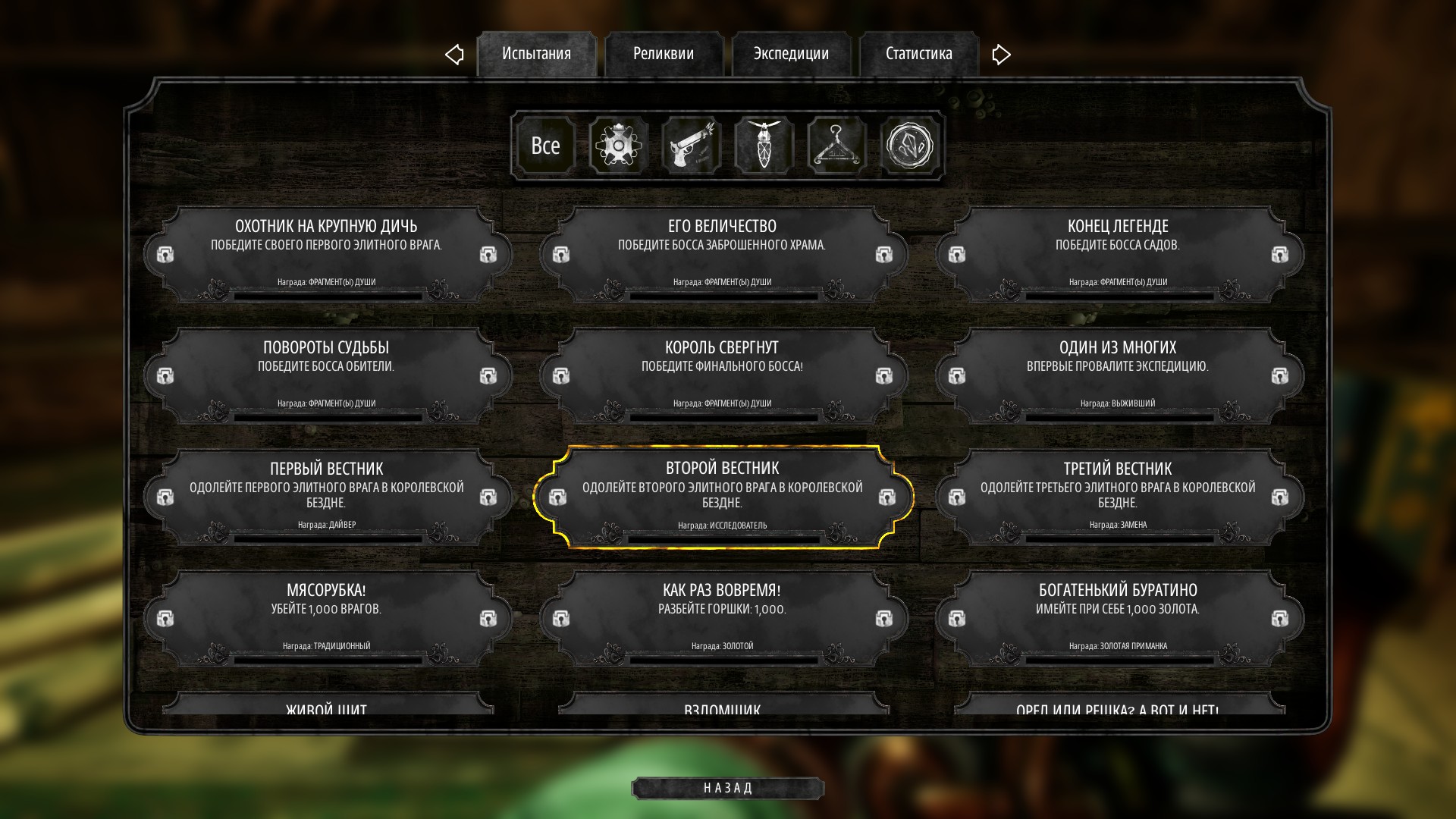This screenshot has width=1456, height=819.
Task: Select the clothes hanger filter icon
Action: 837,146
